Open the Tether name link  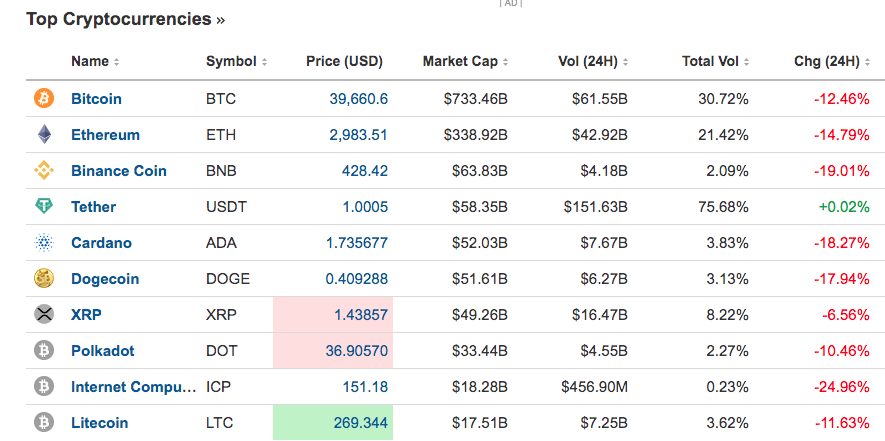pos(93,207)
